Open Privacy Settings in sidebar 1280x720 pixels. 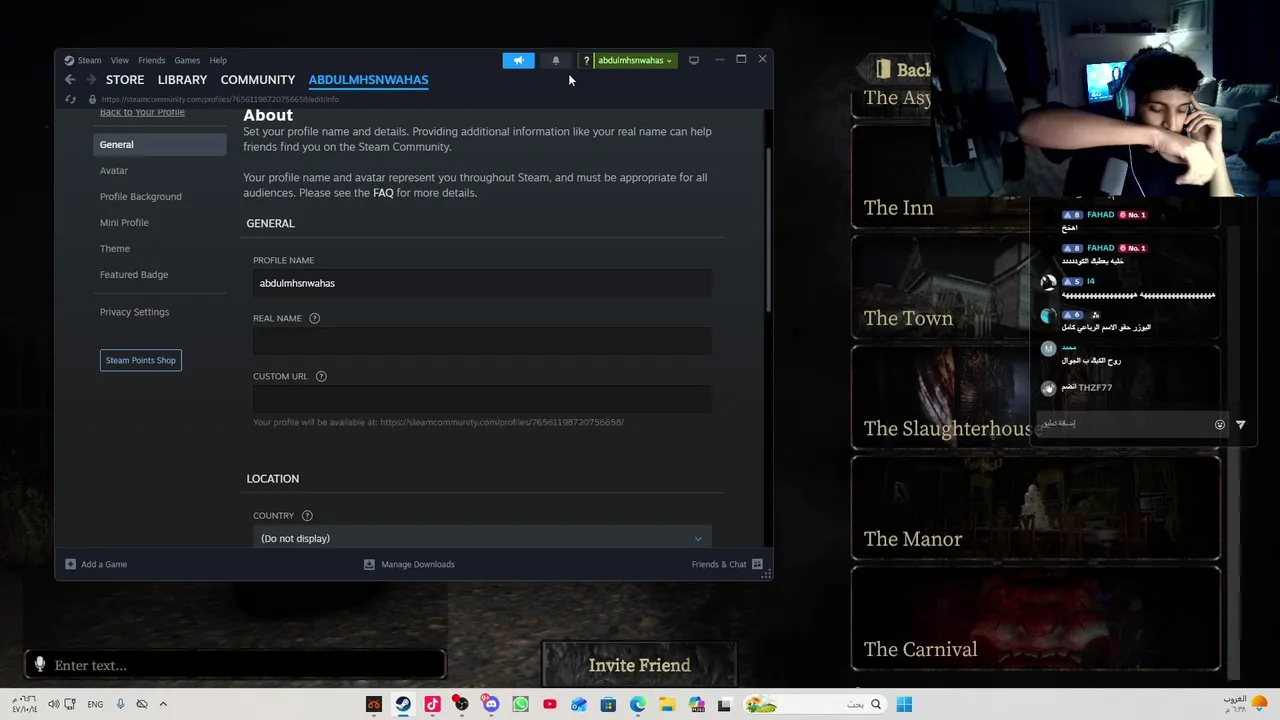tap(134, 312)
